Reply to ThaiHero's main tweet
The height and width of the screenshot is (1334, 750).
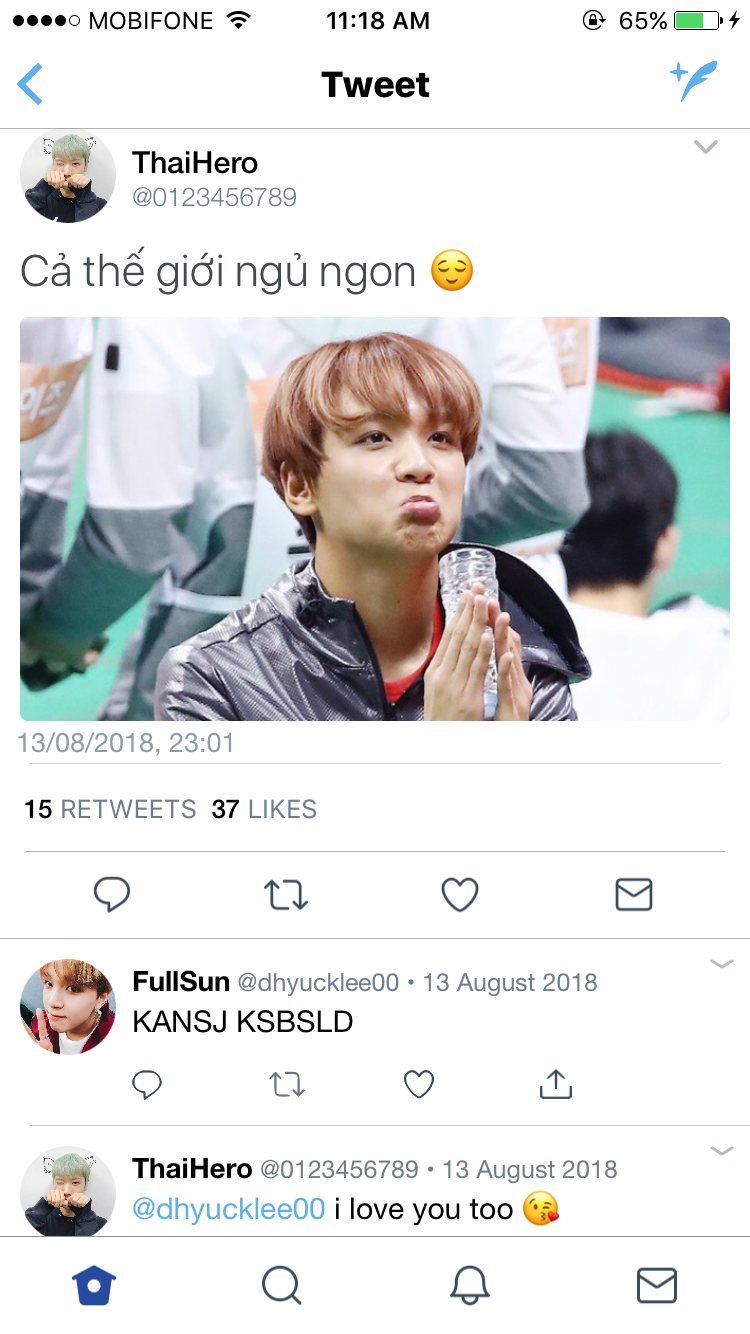[112, 894]
